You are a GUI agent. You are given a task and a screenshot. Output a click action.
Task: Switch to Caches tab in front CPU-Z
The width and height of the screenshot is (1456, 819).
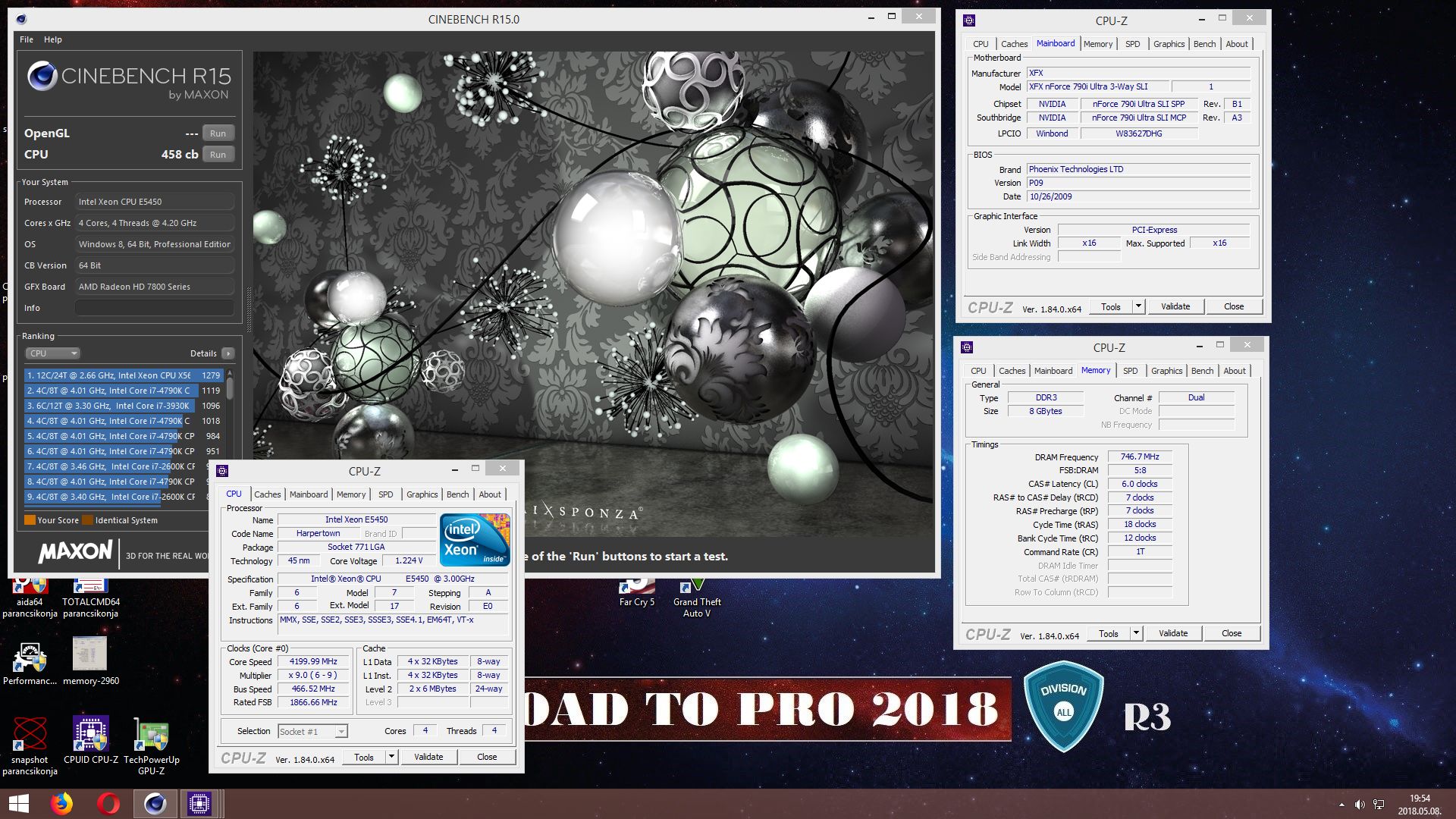click(267, 494)
